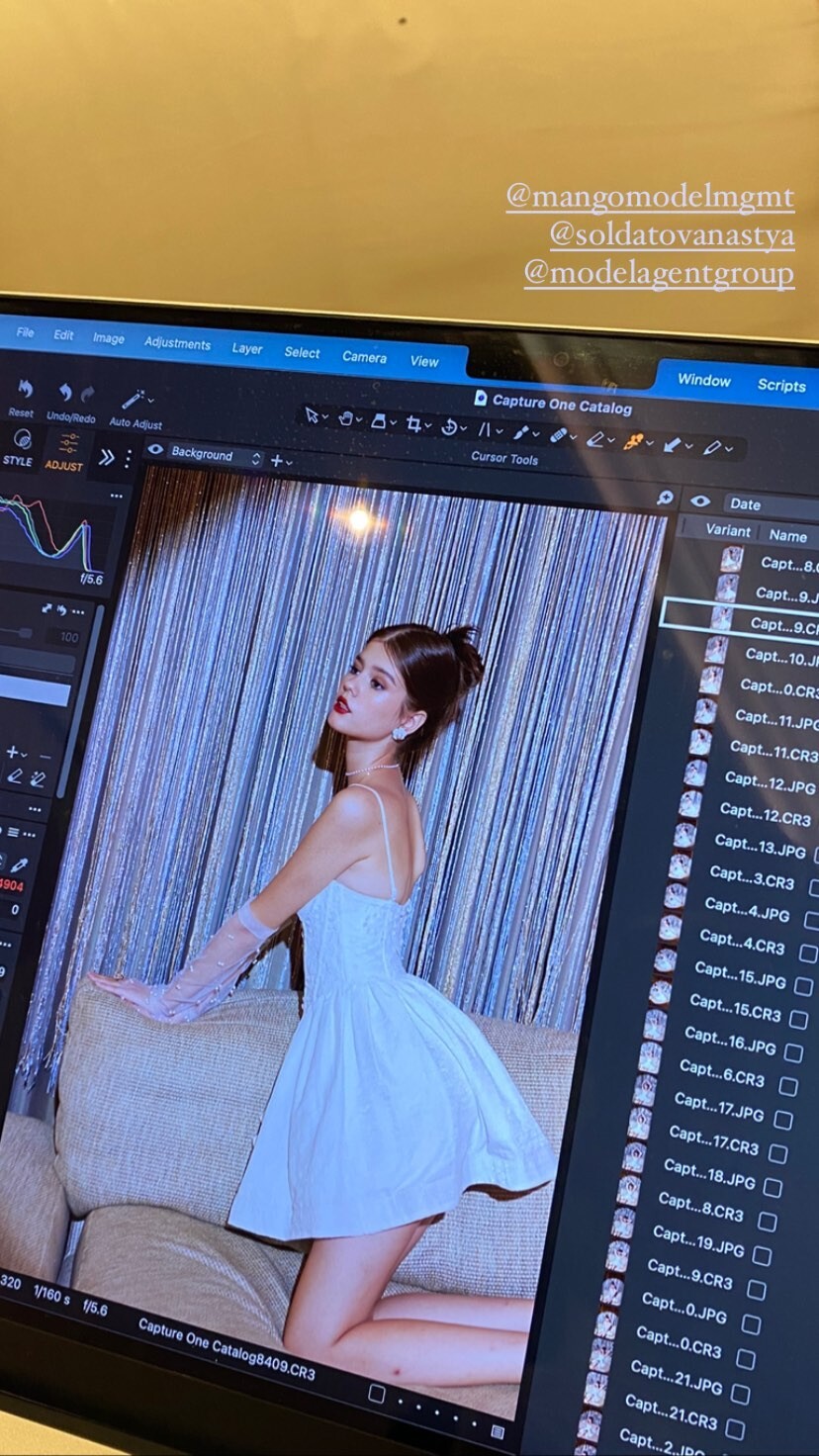Select the dropper-shaped cursor tool before the bandage
This screenshot has width=819, height=1456.
pyautogui.click(x=520, y=432)
